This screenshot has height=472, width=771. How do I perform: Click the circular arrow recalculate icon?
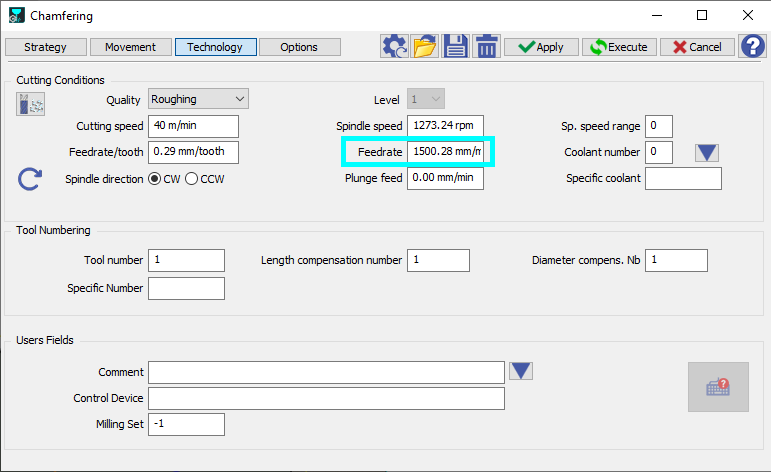tap(30, 179)
